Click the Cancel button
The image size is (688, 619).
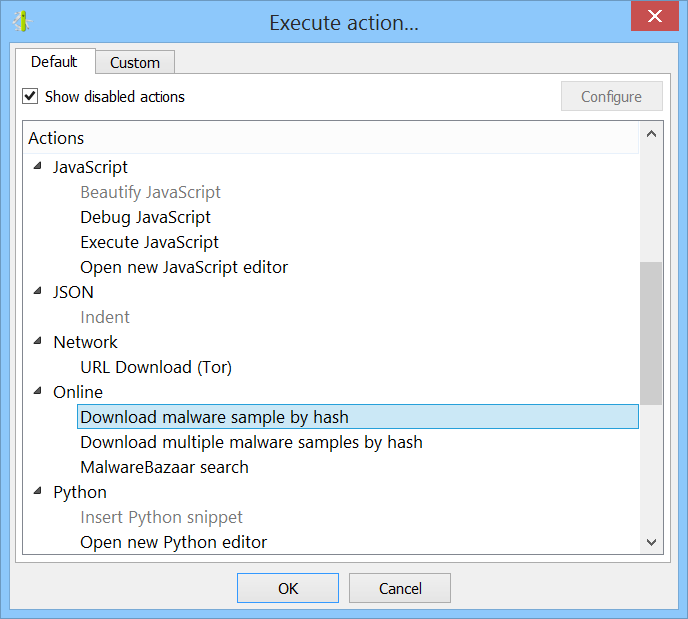(x=400, y=588)
